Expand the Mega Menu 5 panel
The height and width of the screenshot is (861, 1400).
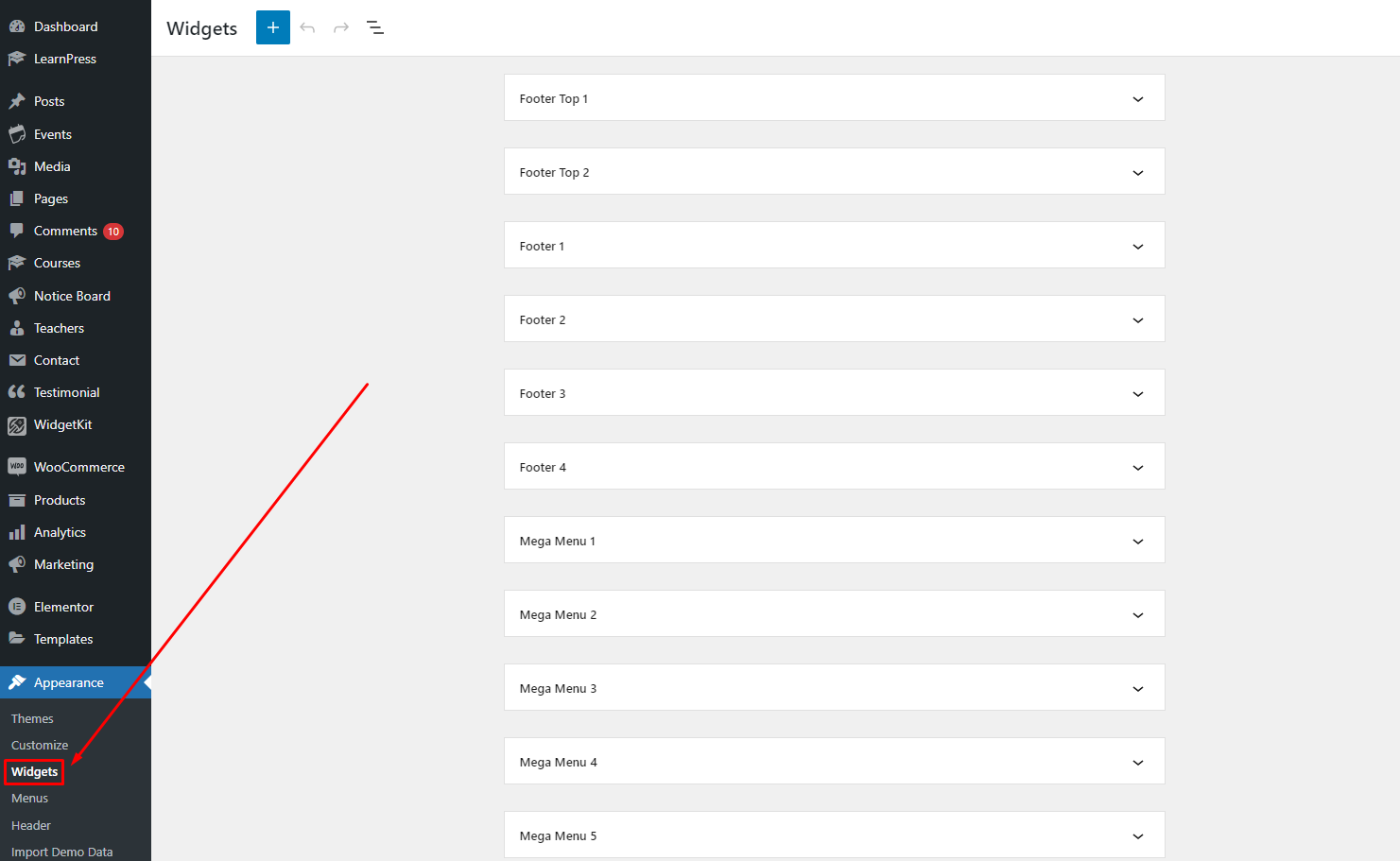tap(1137, 836)
